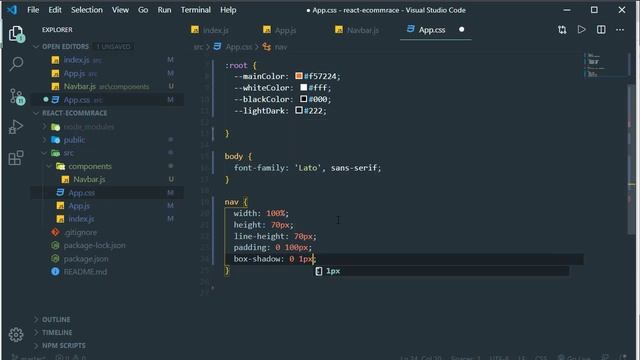Viewport: 640px width, 360px height.
Task: Collapse the components folder
Action: pyautogui.click(x=90, y=166)
